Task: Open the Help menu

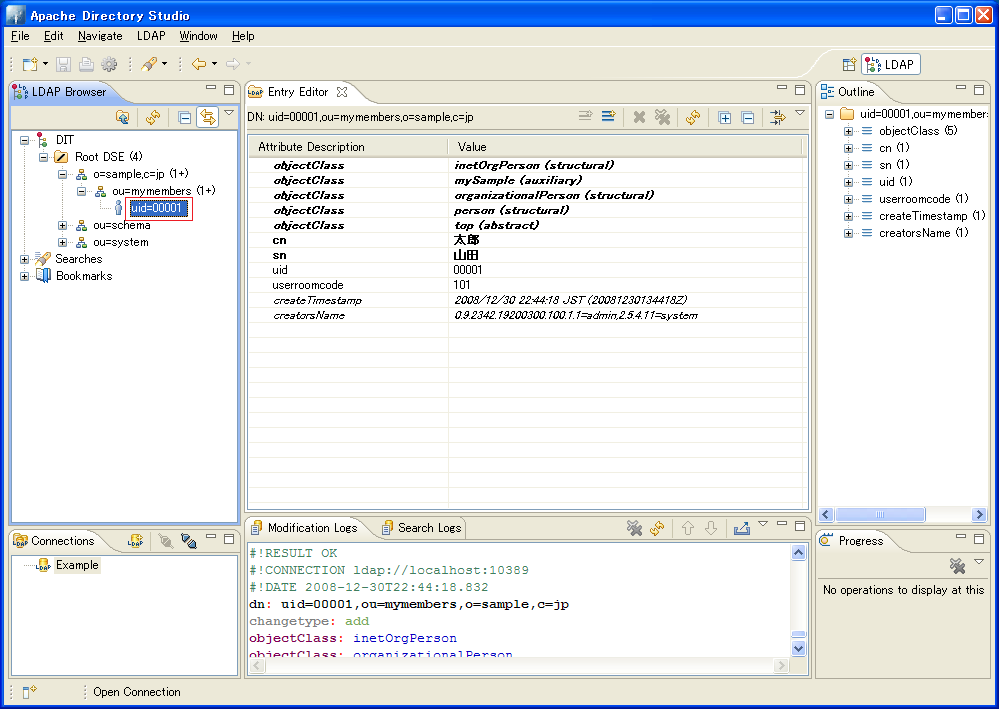Action: point(243,36)
